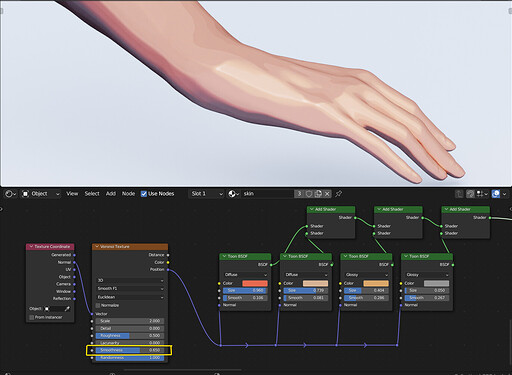The image size is (512, 375).
Task: Click the Shader output socket of last Add Shader
Action: click(x=490, y=218)
